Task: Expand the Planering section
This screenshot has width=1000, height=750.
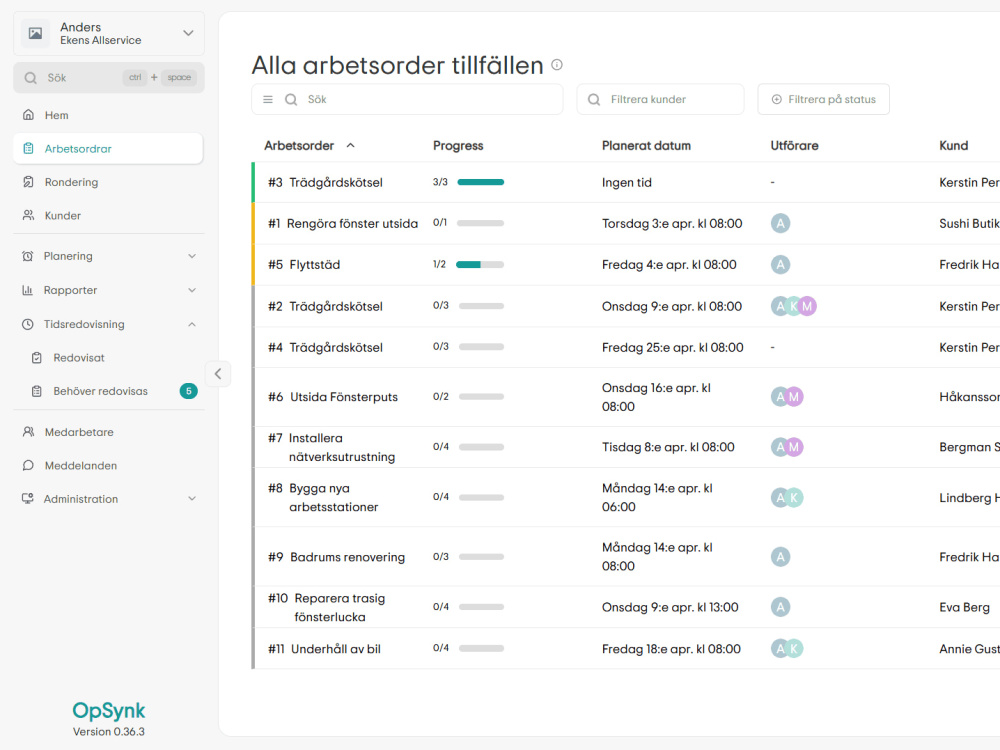Action: tap(108, 256)
